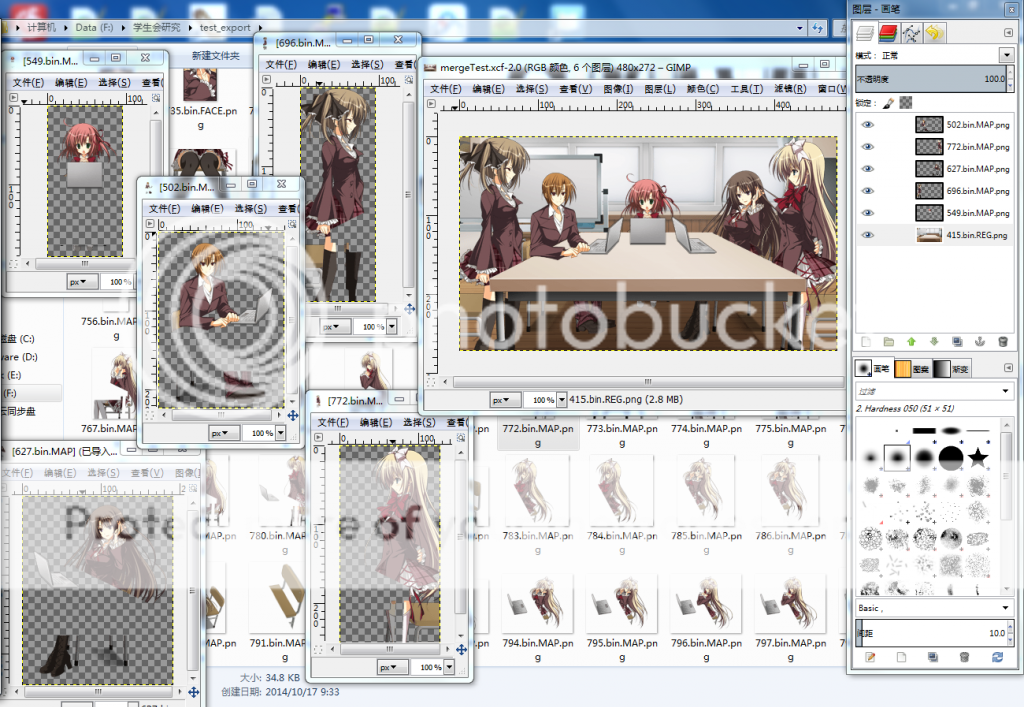Duplicate the selected layer
Image resolution: width=1024 pixels, height=707 pixels.
click(x=957, y=341)
